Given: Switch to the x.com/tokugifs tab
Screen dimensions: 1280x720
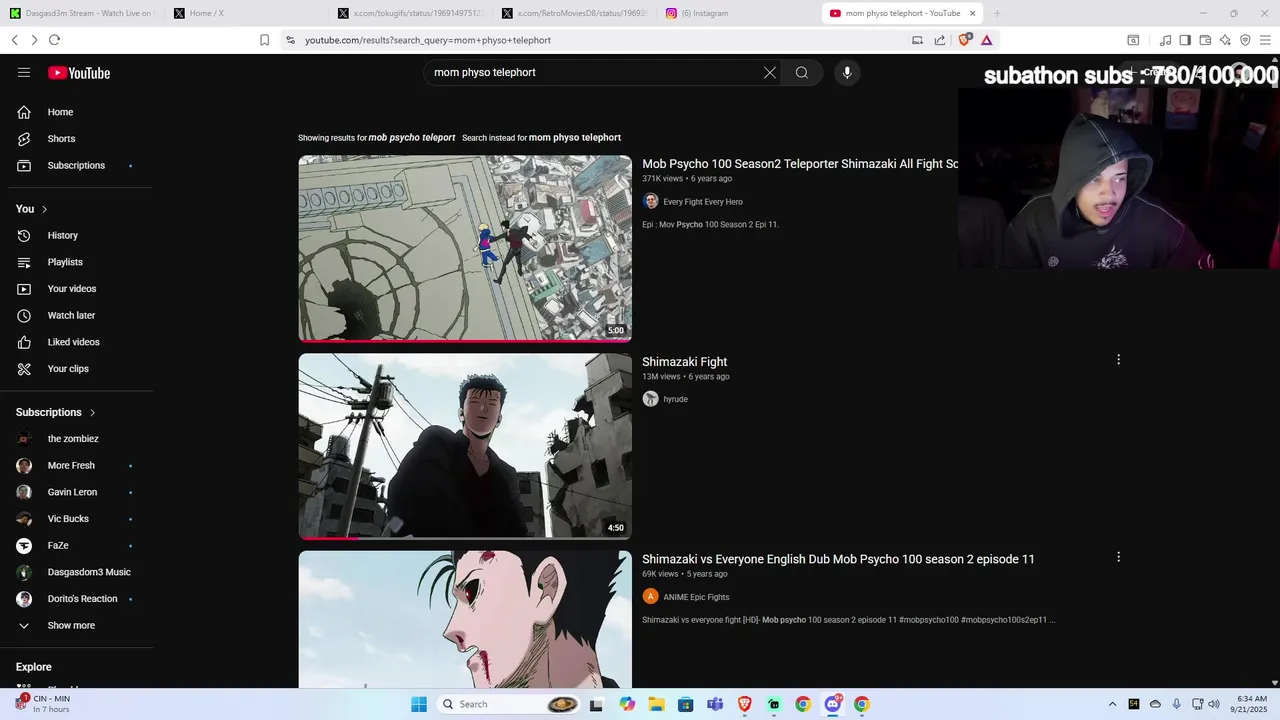Looking at the screenshot, I should [x=409, y=13].
